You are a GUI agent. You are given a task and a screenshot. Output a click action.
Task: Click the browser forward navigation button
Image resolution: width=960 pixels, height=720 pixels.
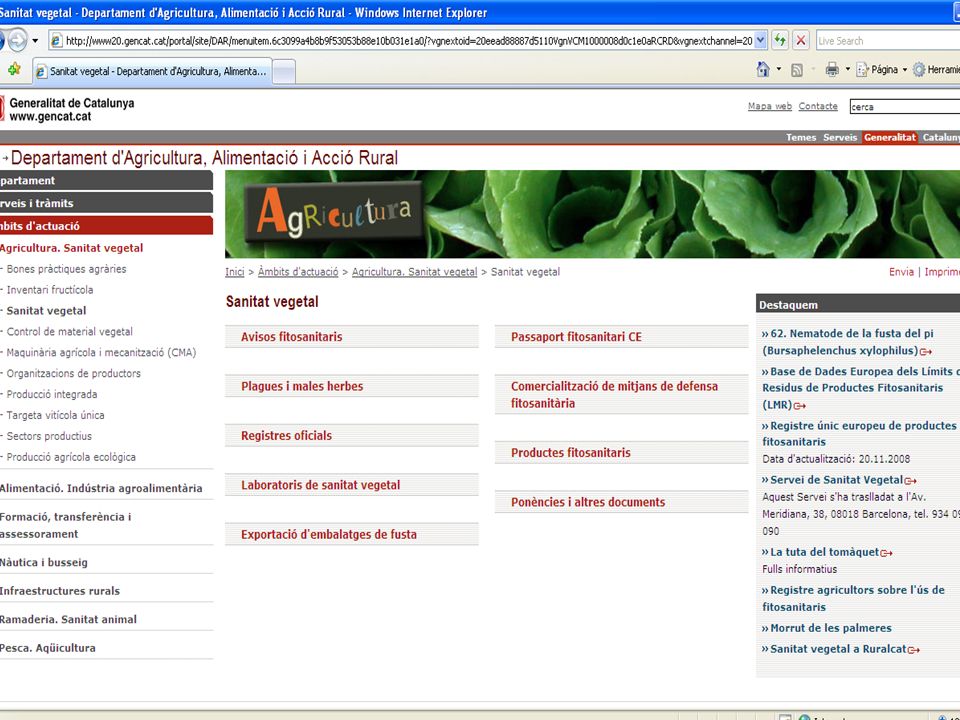click(x=17, y=41)
